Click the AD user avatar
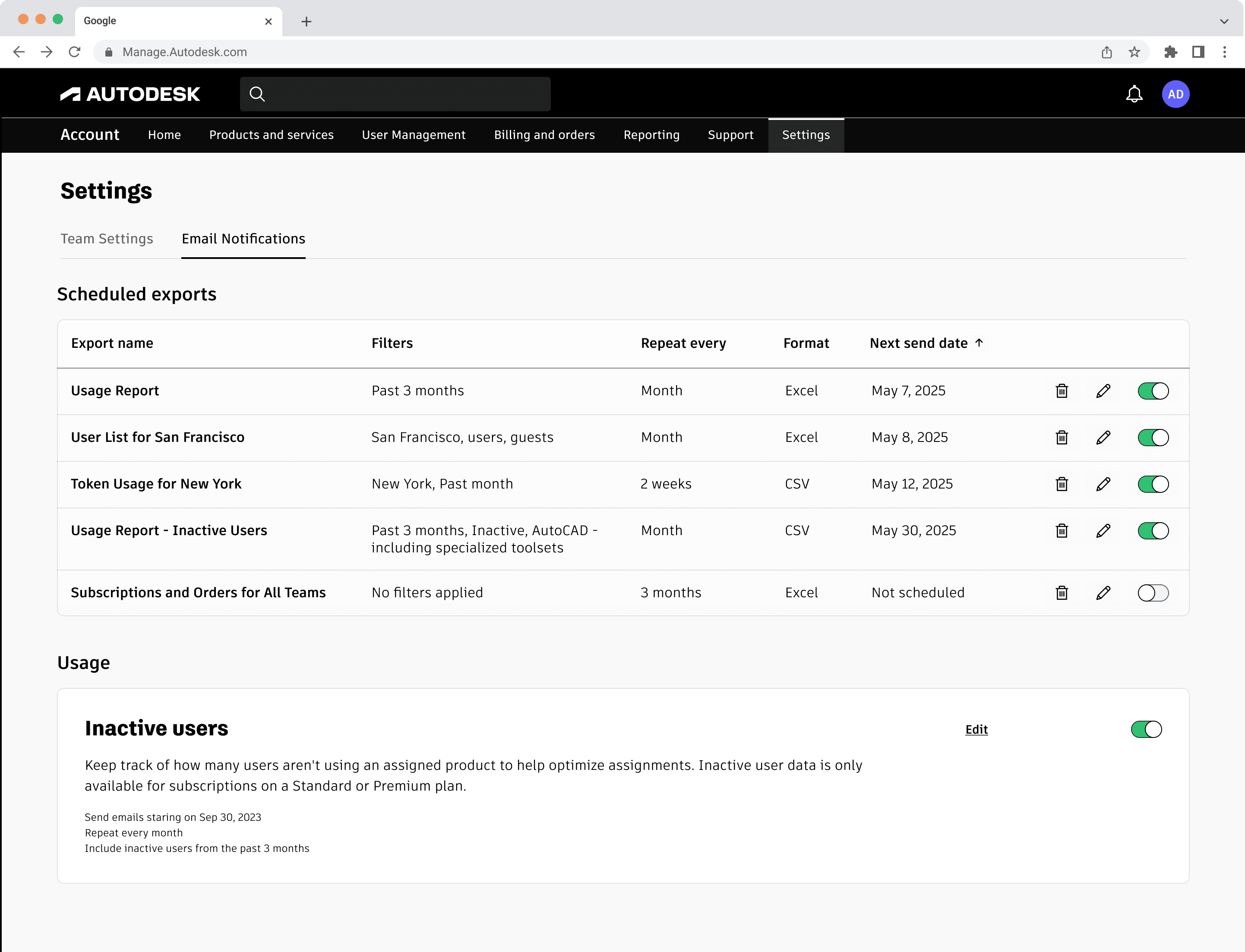 1175,94
